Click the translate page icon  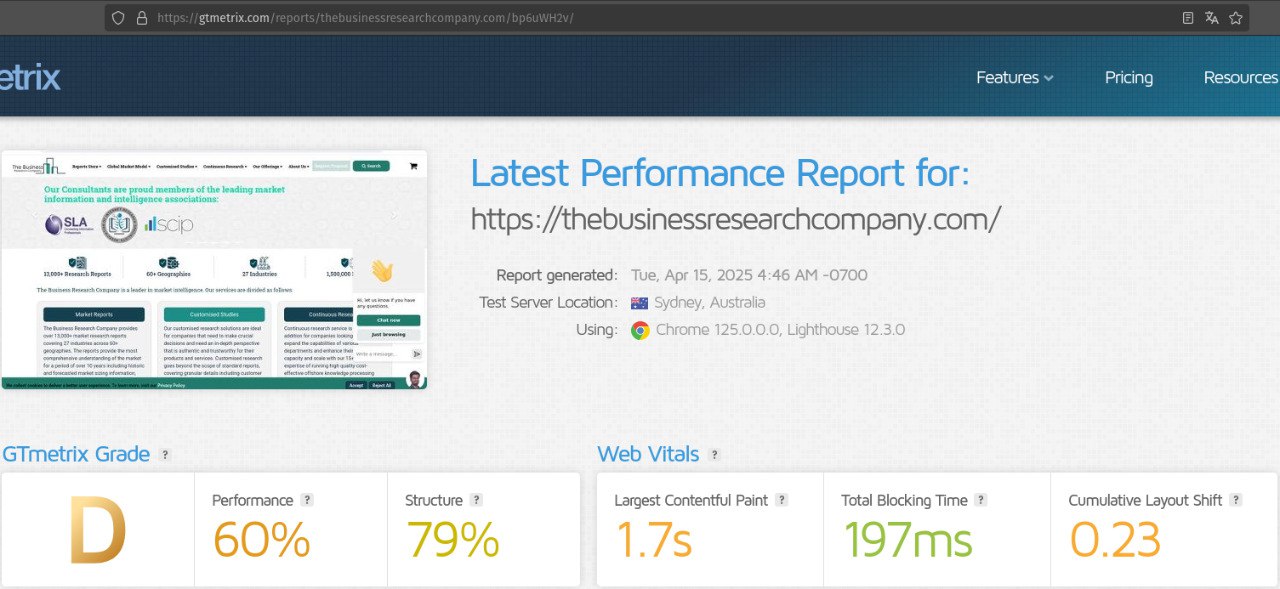point(1212,18)
